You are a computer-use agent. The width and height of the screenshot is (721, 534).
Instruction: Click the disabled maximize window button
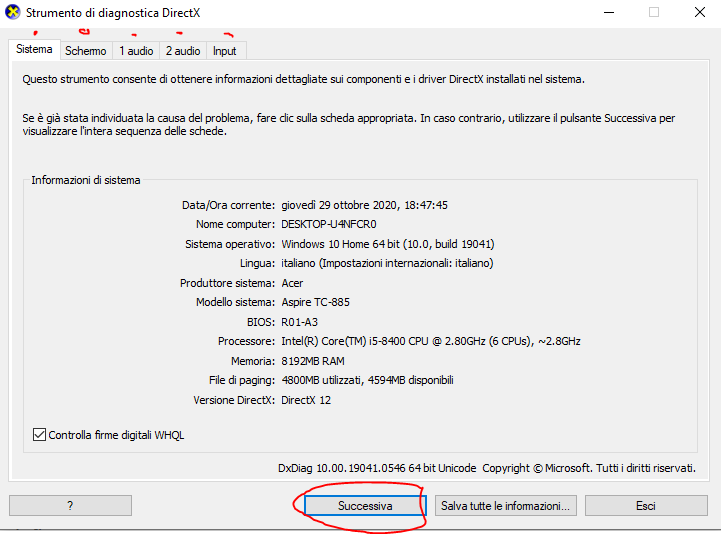654,13
